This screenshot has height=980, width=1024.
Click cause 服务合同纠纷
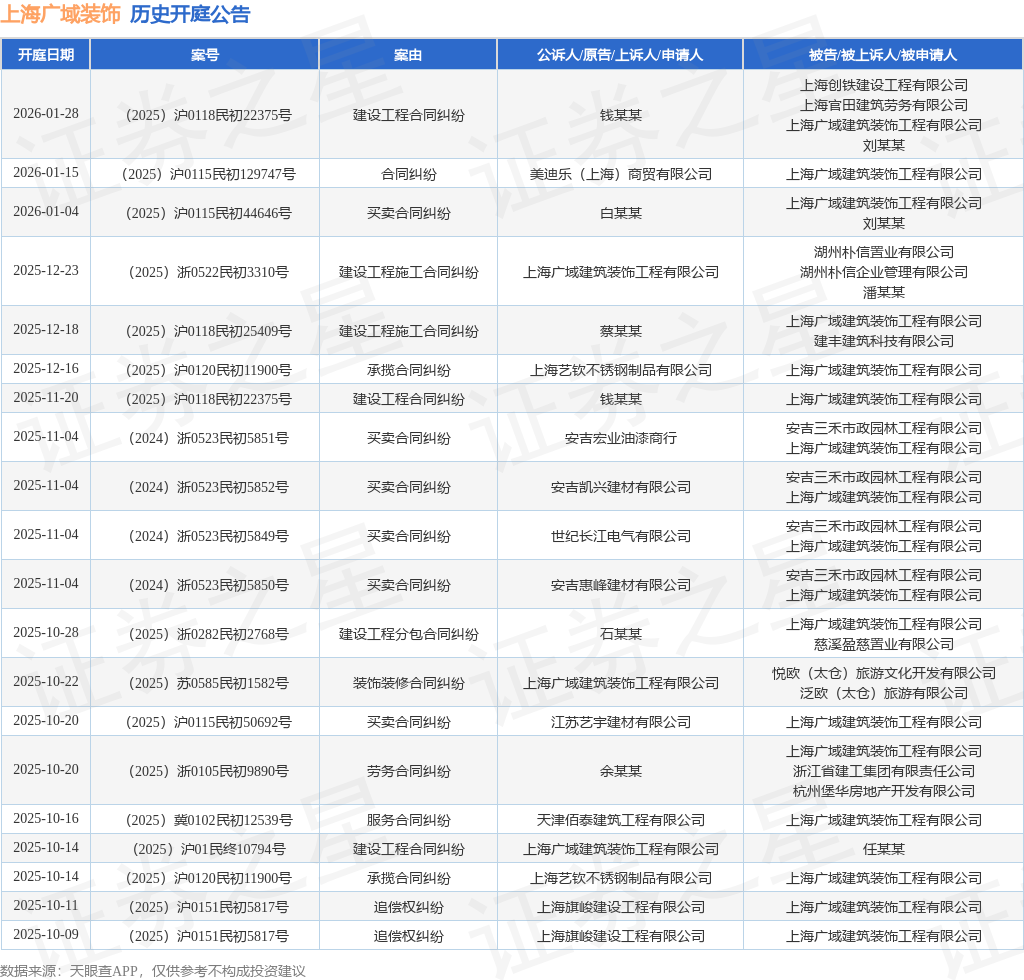(x=408, y=821)
